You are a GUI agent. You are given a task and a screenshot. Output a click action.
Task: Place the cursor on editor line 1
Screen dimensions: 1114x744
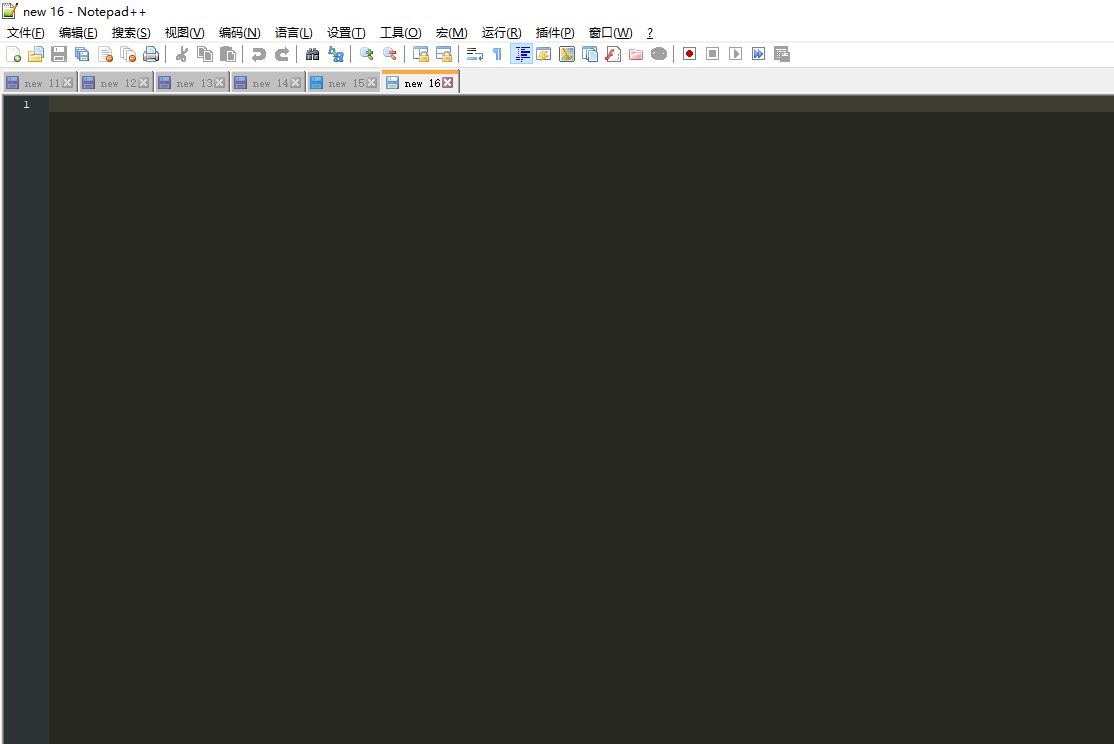tap(581, 104)
